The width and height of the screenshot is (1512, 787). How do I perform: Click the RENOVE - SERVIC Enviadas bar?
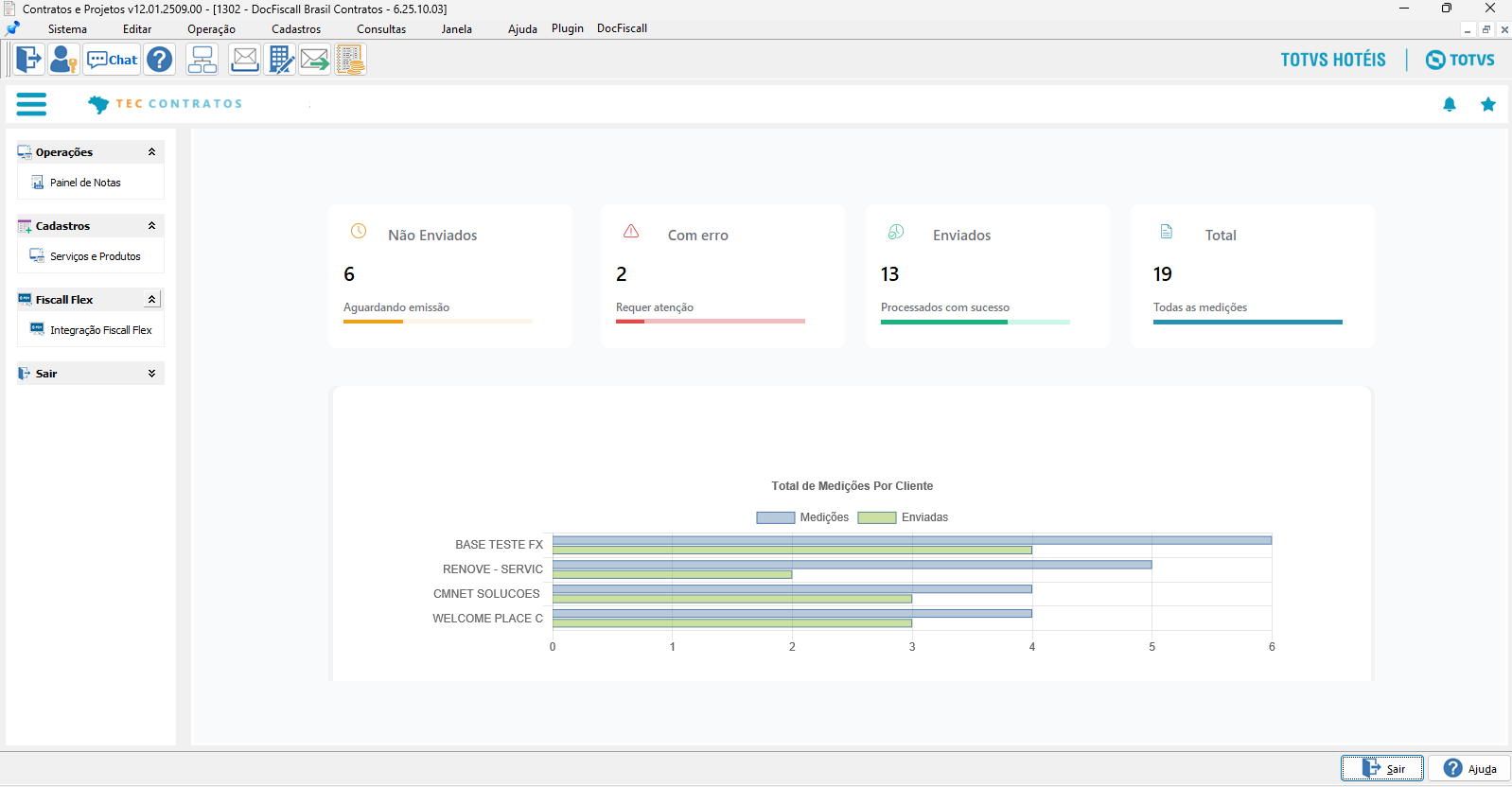673,574
